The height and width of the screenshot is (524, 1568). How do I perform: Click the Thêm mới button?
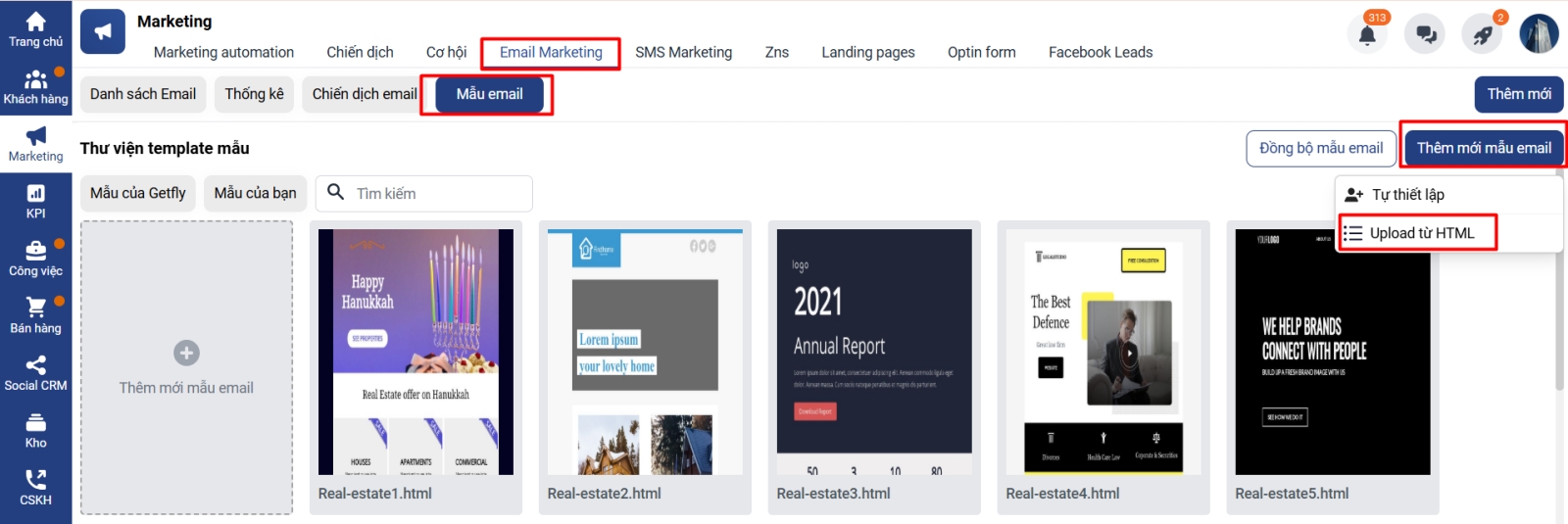click(1518, 94)
